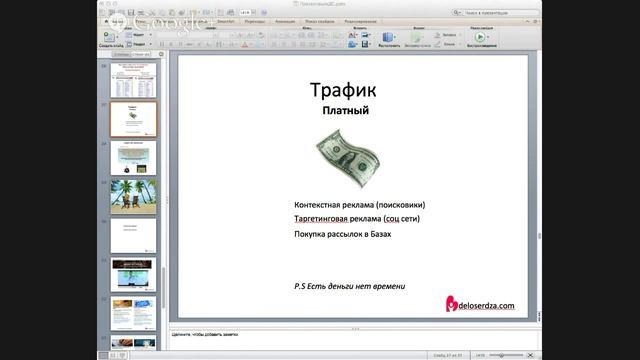Viewport: 640px width, 360px height.
Task: Click the insert media icon
Action: click(x=365, y=44)
